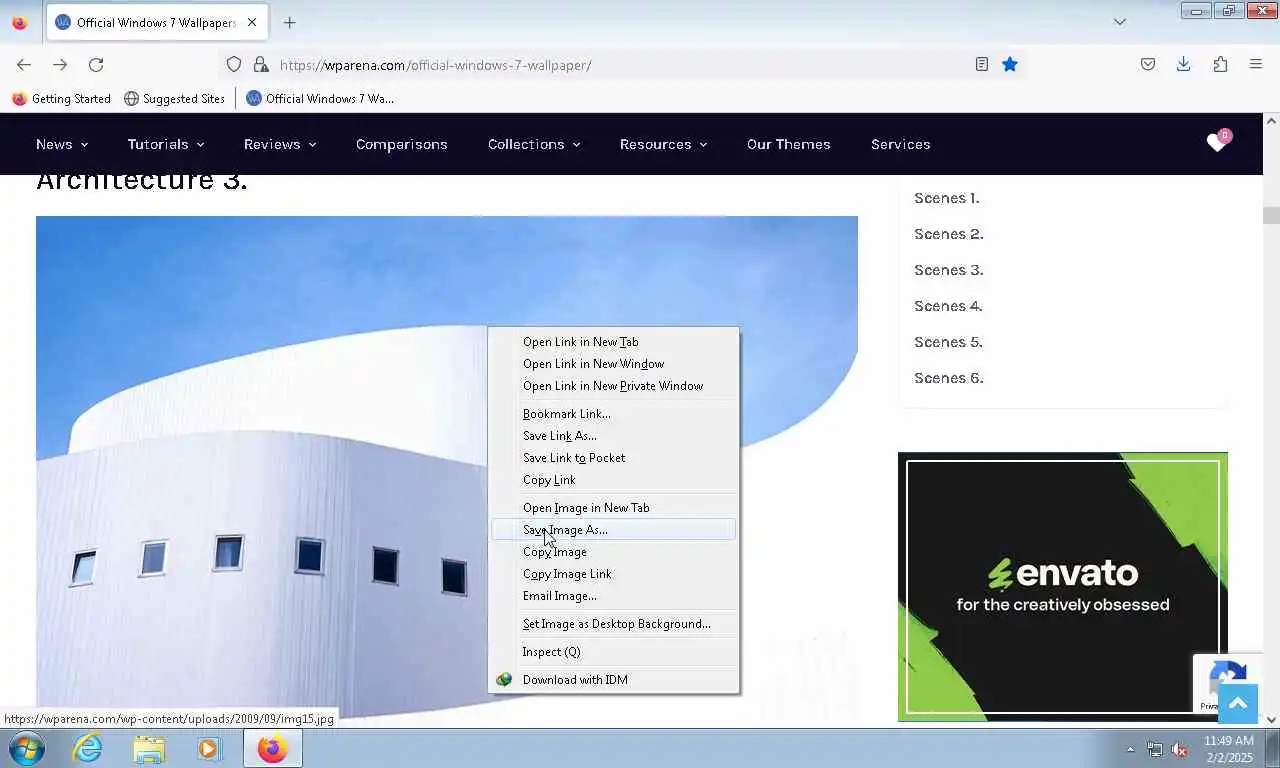This screenshot has height=768, width=1280.
Task: Toggle reader view in the address bar
Action: 982,65
